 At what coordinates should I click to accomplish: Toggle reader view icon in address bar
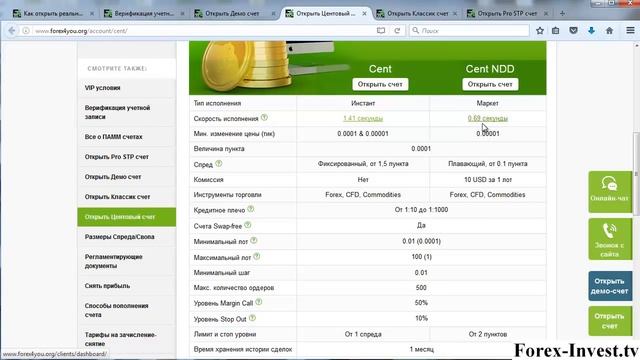coord(381,31)
